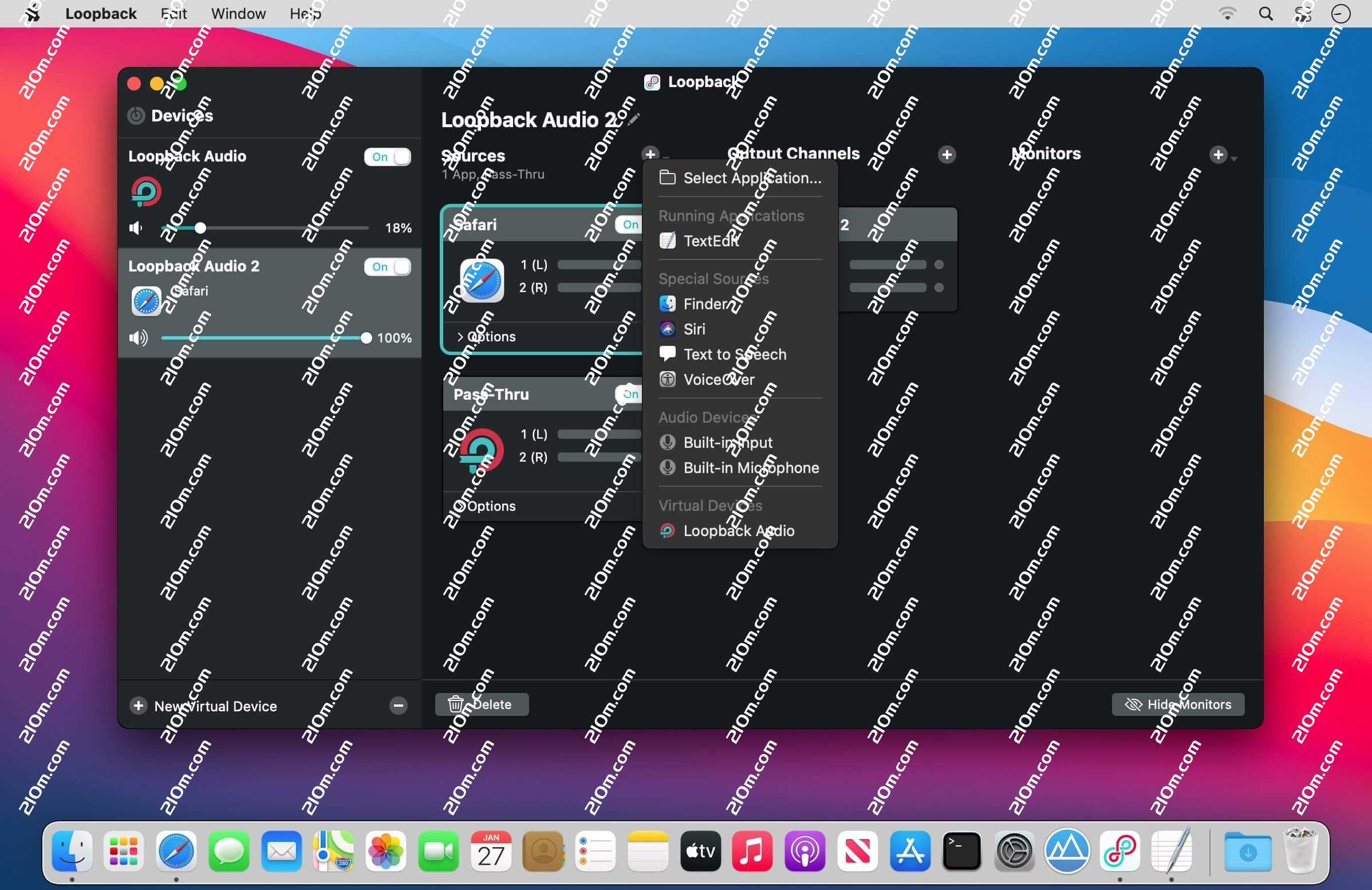Select Built-in Microphone audio device
Screen dimensions: 1372x890
point(740,467)
